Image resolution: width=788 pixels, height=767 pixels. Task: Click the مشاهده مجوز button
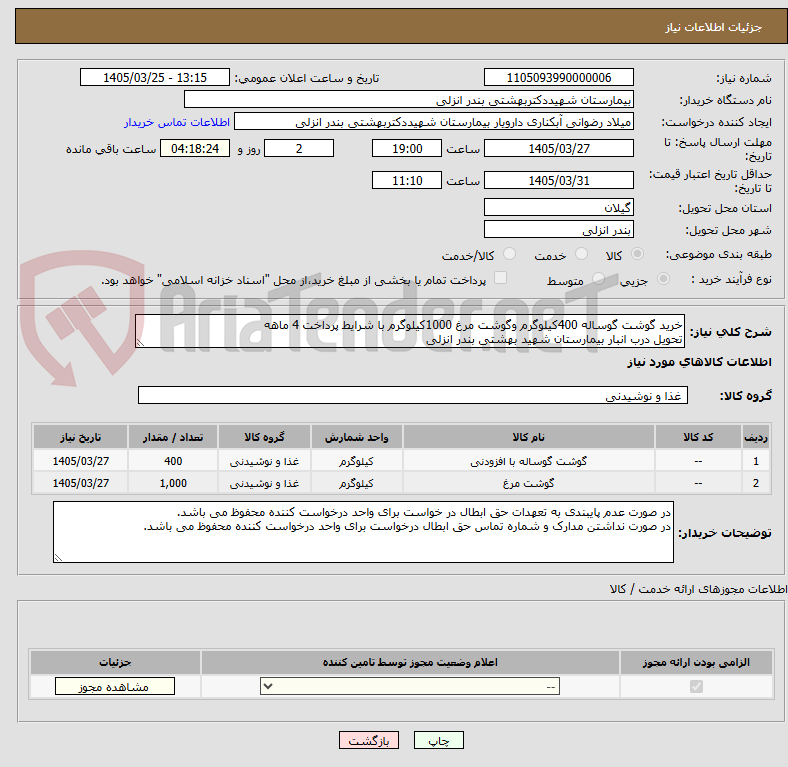click(x=115, y=687)
